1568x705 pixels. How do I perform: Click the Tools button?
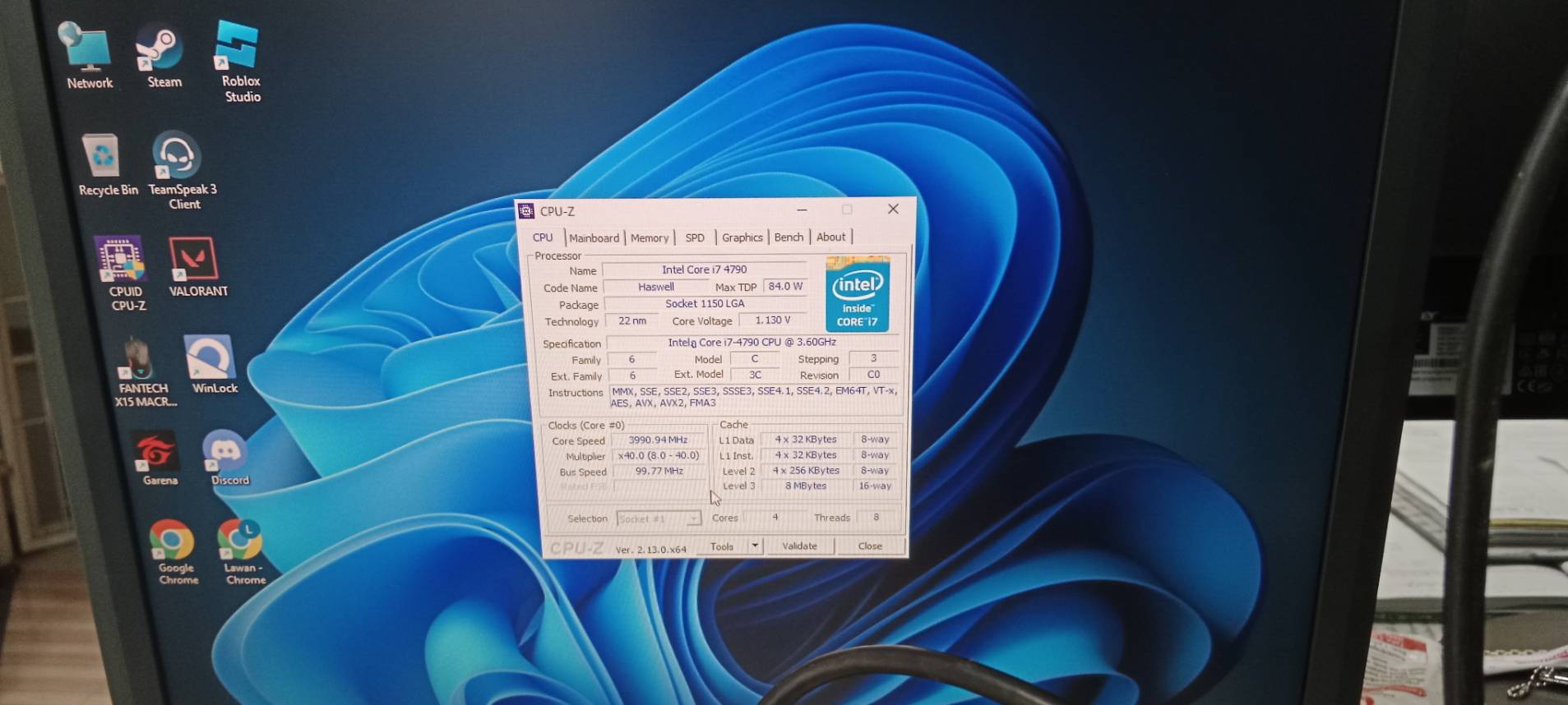tap(722, 546)
